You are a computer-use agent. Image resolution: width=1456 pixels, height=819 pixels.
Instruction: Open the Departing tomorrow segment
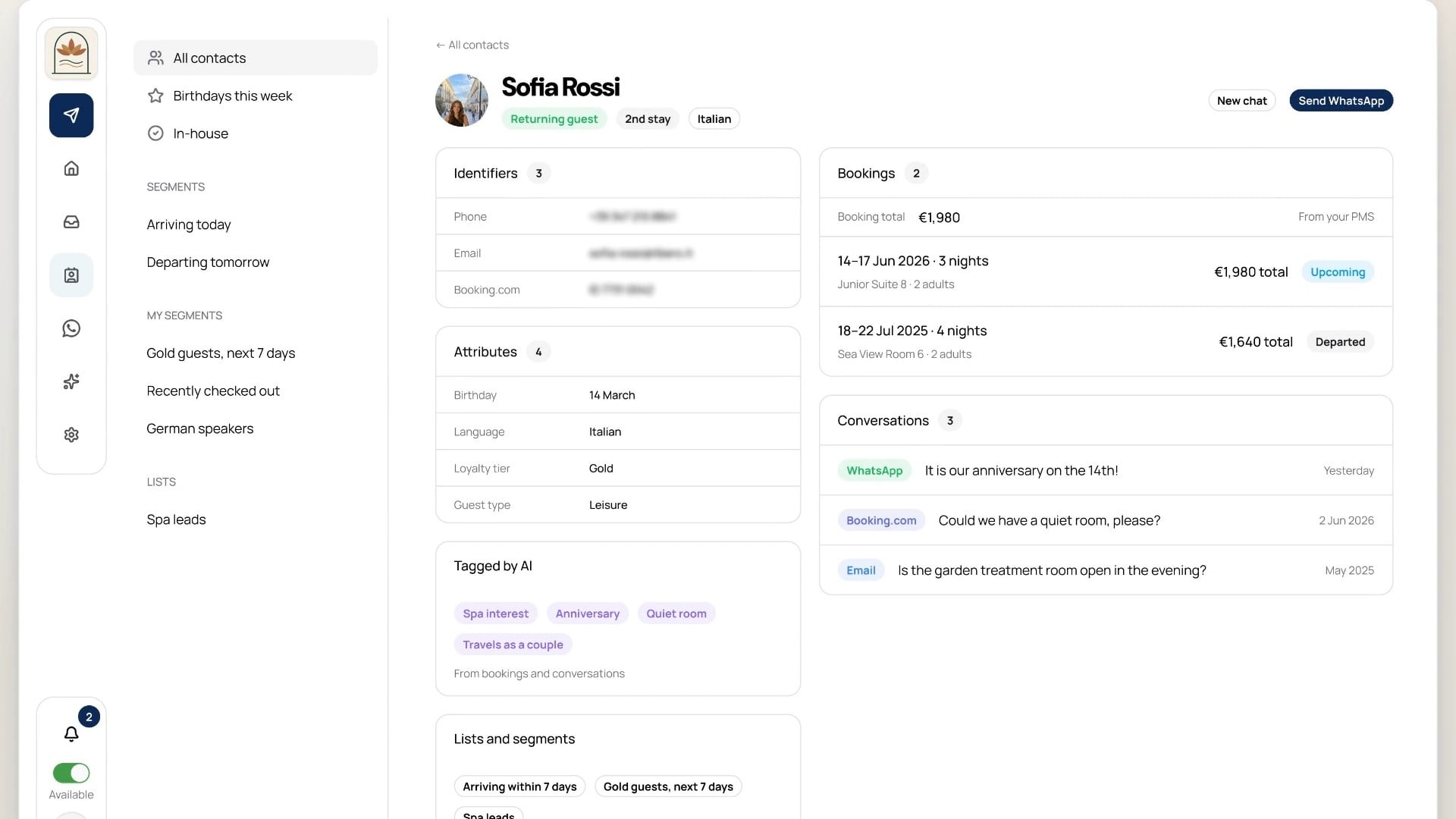pyautogui.click(x=208, y=262)
